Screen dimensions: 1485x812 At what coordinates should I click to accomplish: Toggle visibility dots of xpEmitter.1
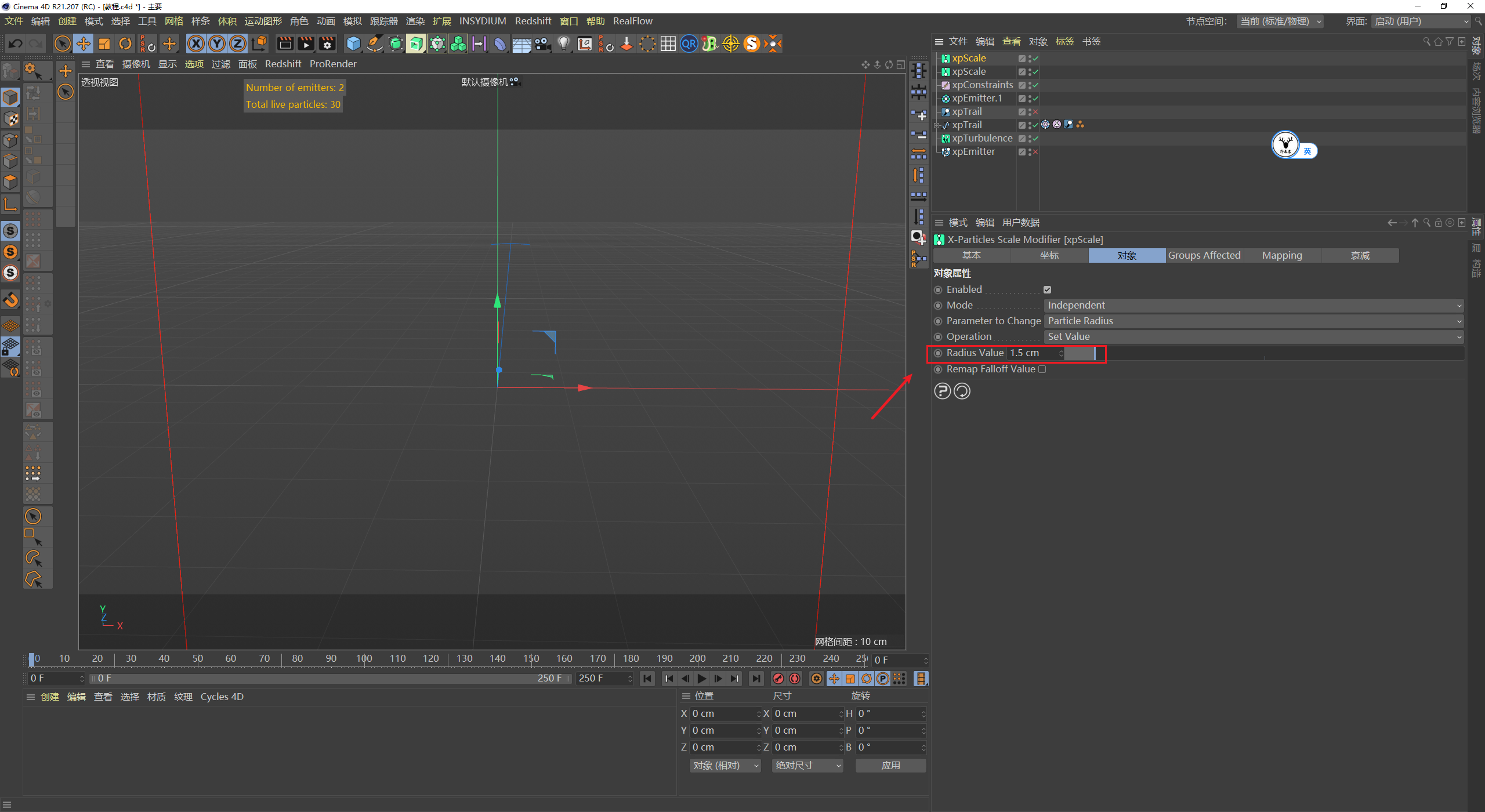click(x=1030, y=99)
